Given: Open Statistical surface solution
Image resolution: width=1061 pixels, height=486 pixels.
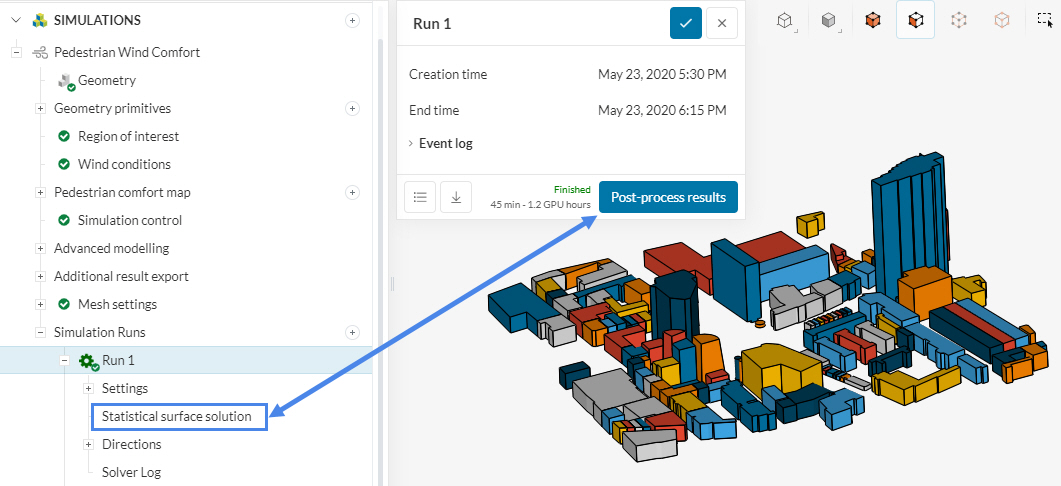Looking at the screenshot, I should 177,416.
